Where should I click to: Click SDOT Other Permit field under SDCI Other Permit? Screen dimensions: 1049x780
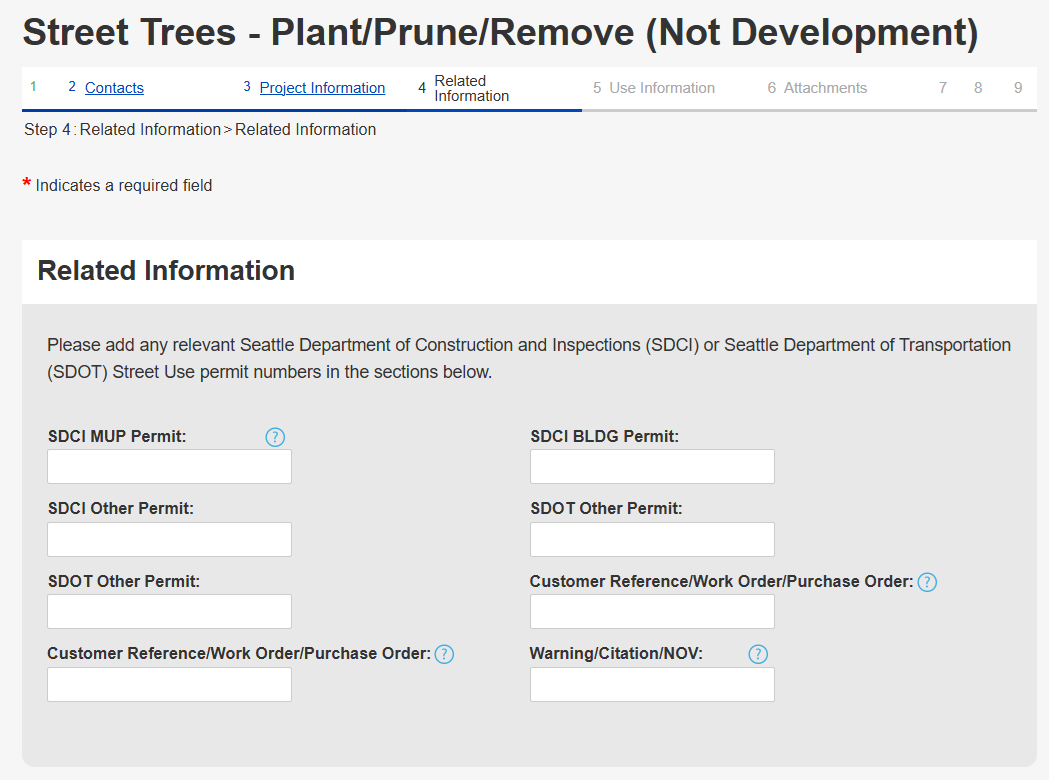(x=169, y=612)
